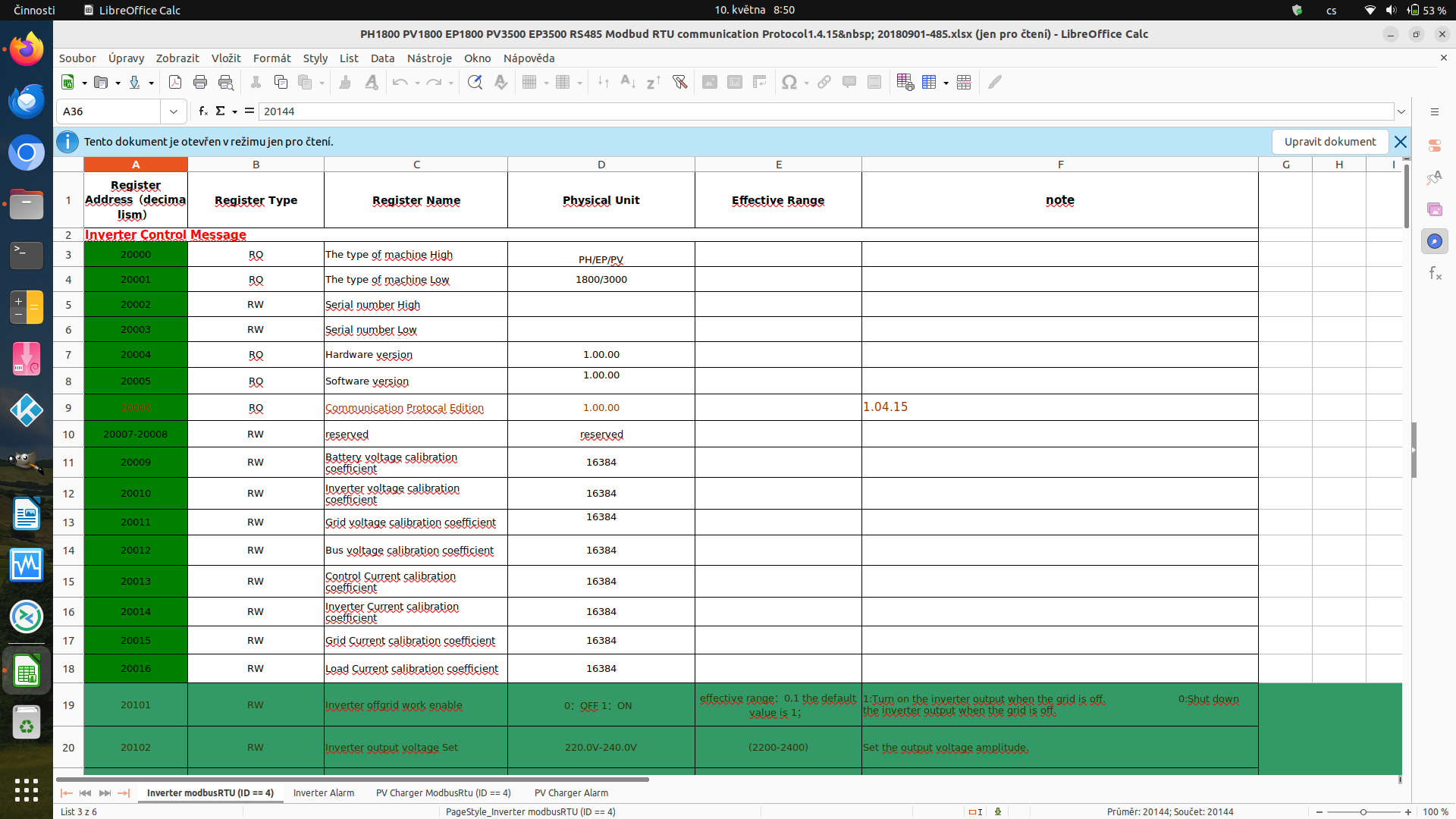Click the Print icon in toolbar
This screenshot has width=1456, height=819.
coord(200,82)
